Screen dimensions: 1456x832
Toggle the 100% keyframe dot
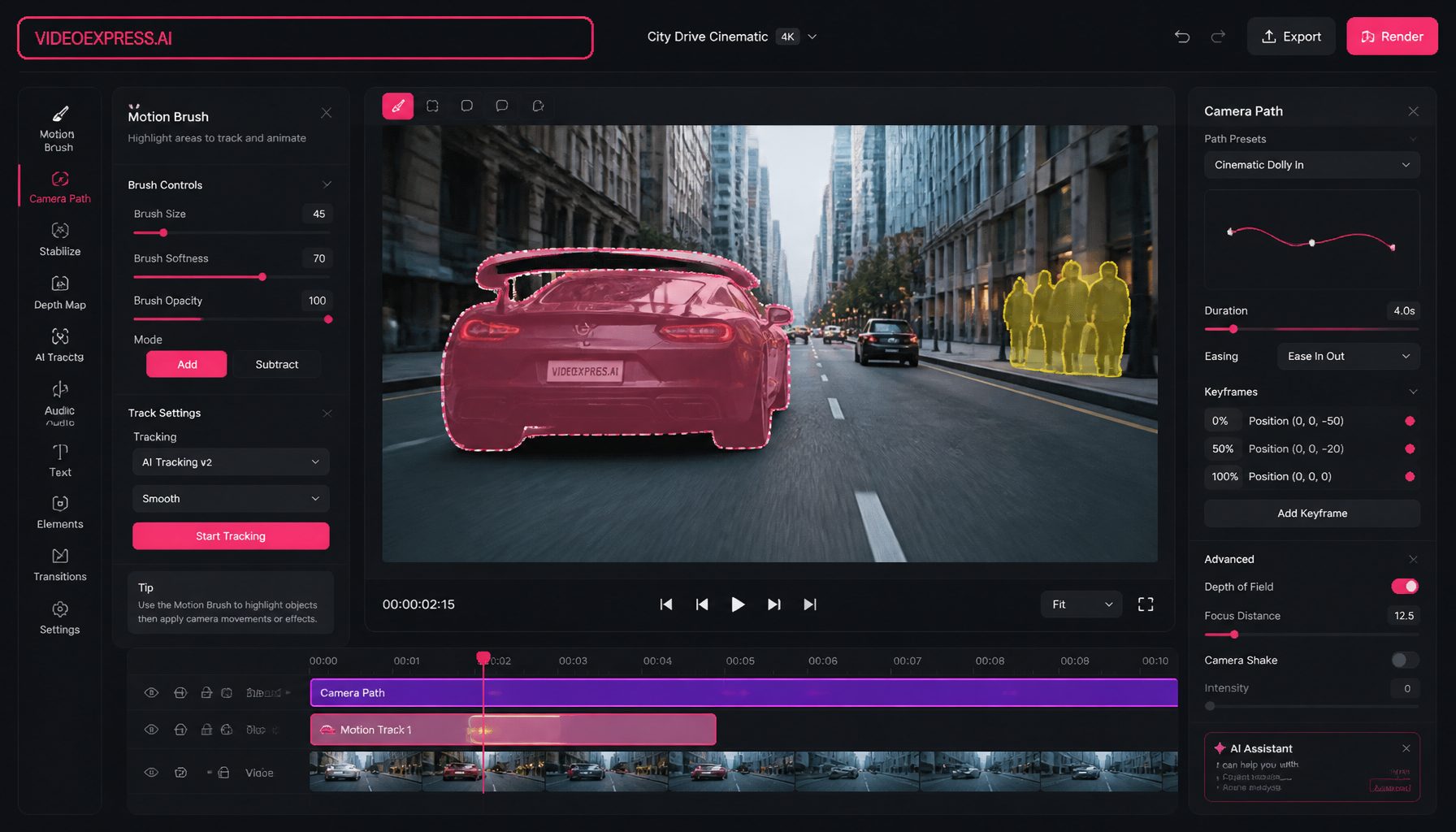click(x=1410, y=477)
